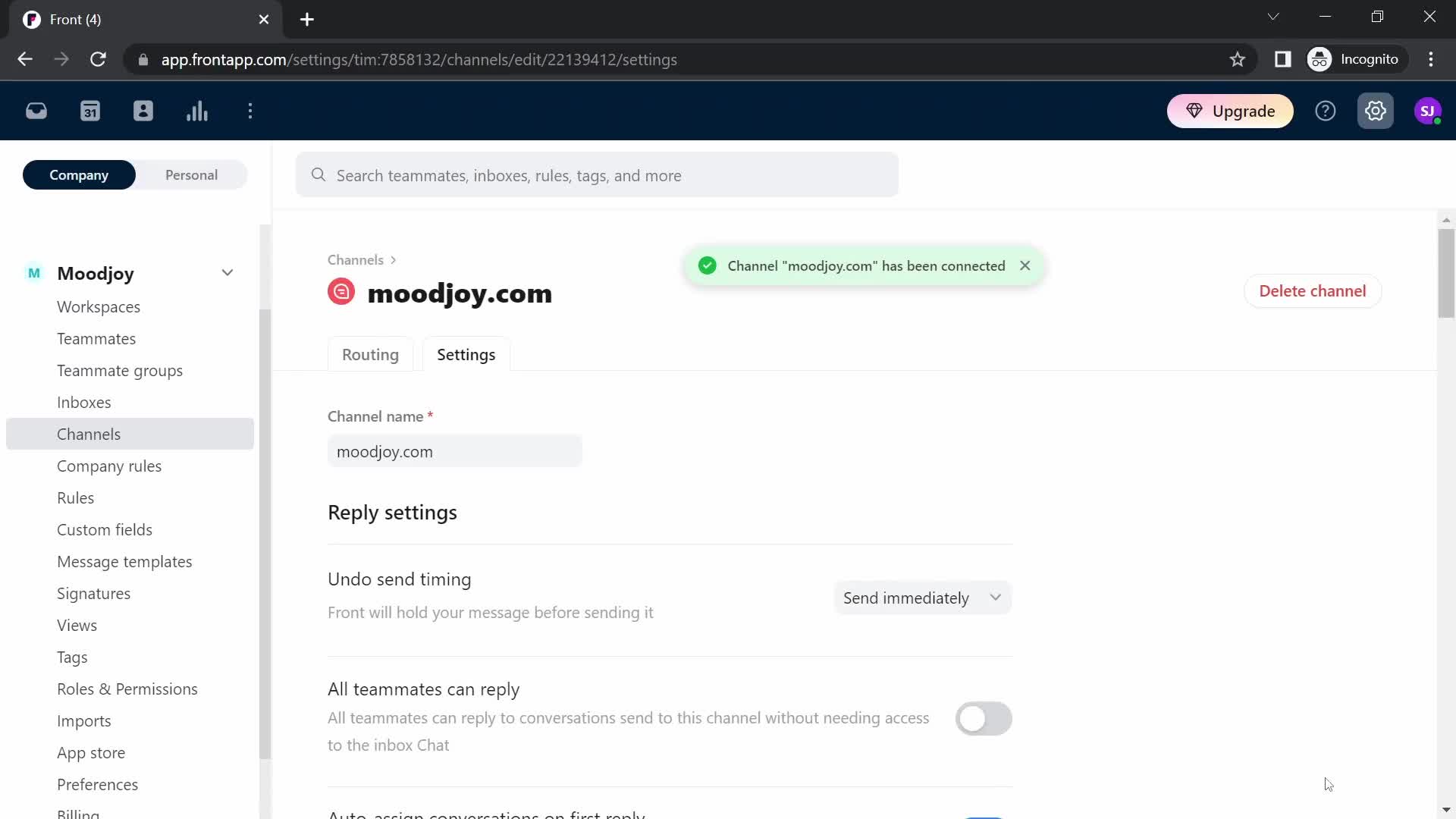
Task: Open the help question mark icon
Action: pos(1325,111)
